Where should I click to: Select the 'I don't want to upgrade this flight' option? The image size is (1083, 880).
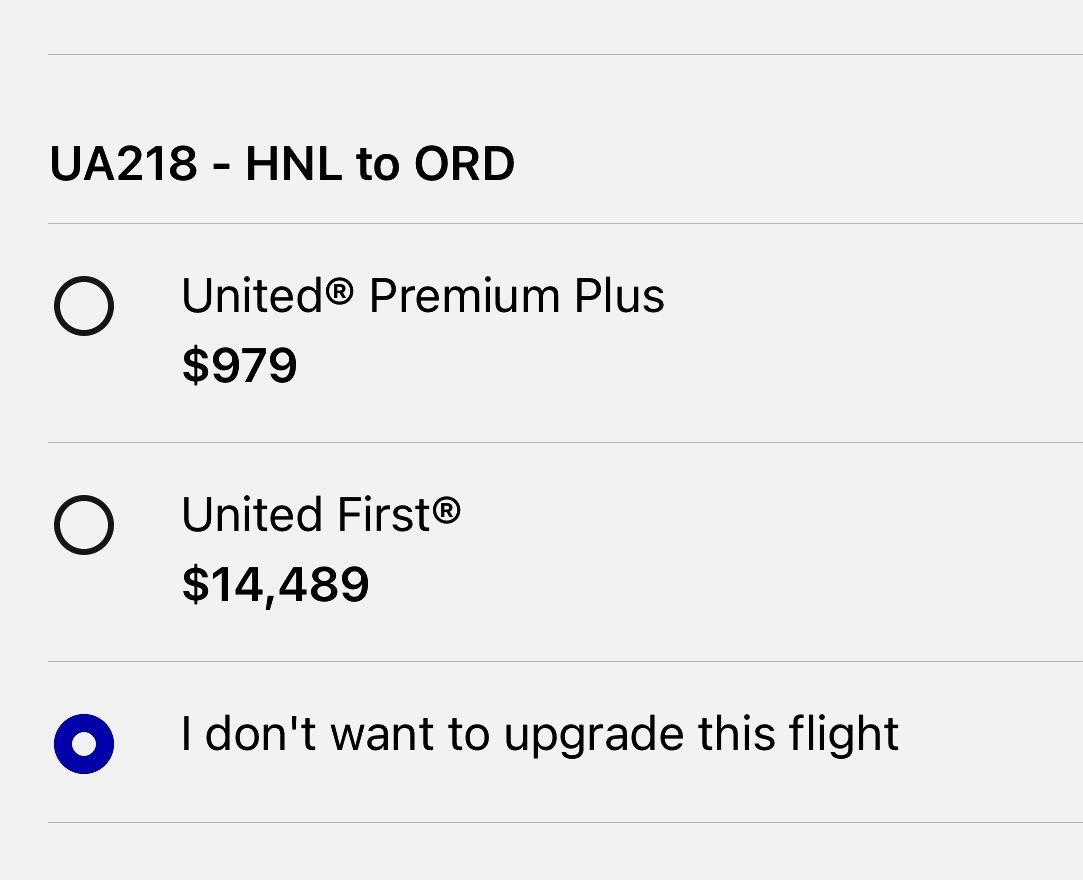click(x=84, y=743)
